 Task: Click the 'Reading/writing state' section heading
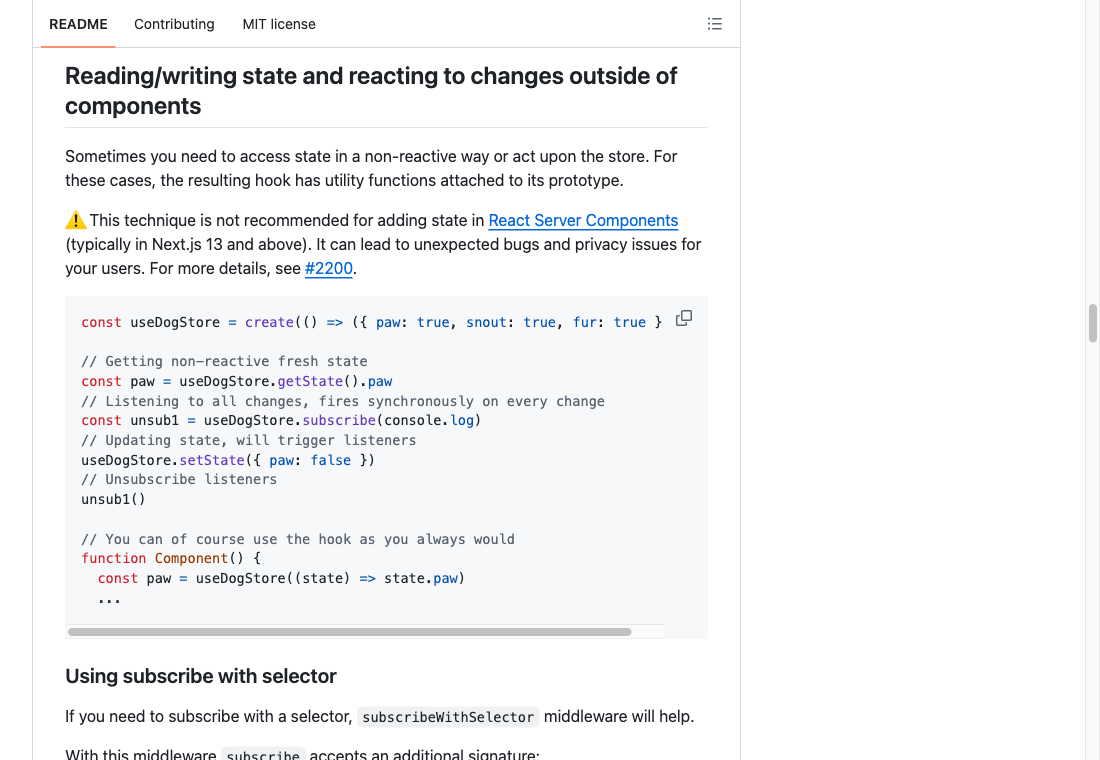371,91
